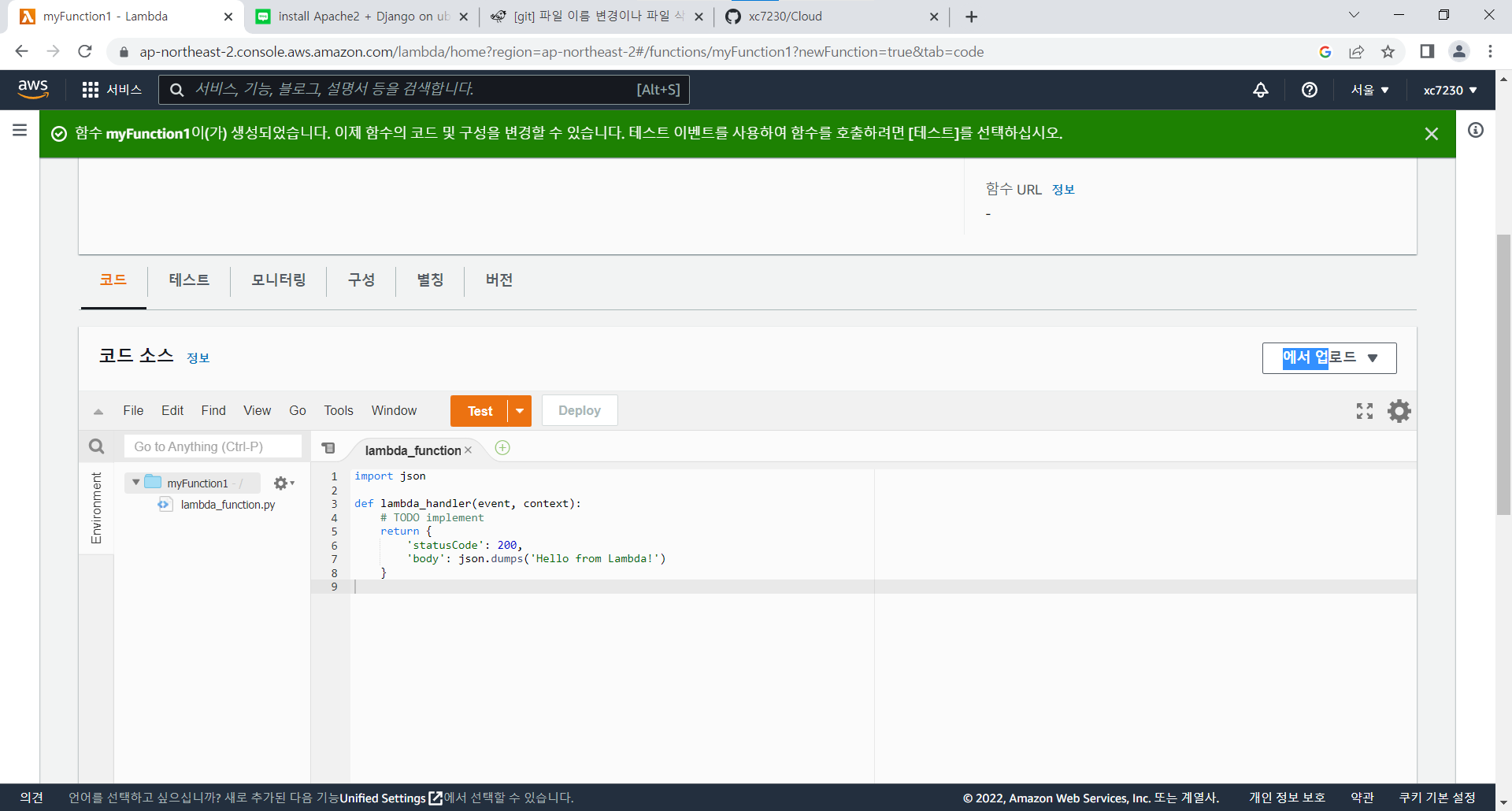Open the Chrome profile avatar
Viewport: 1512px width, 811px height.
(x=1459, y=51)
